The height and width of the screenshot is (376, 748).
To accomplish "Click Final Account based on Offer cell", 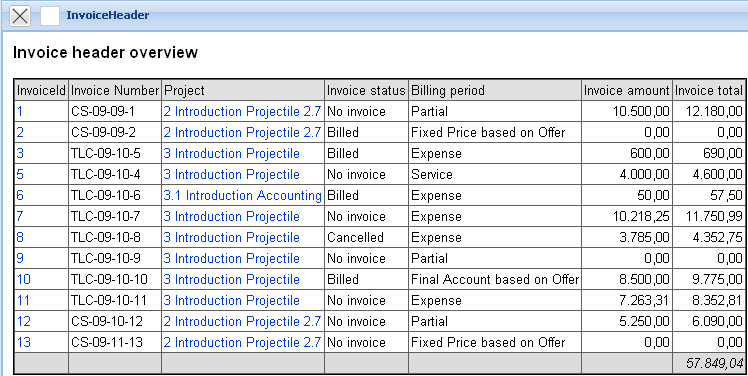I will [x=495, y=280].
